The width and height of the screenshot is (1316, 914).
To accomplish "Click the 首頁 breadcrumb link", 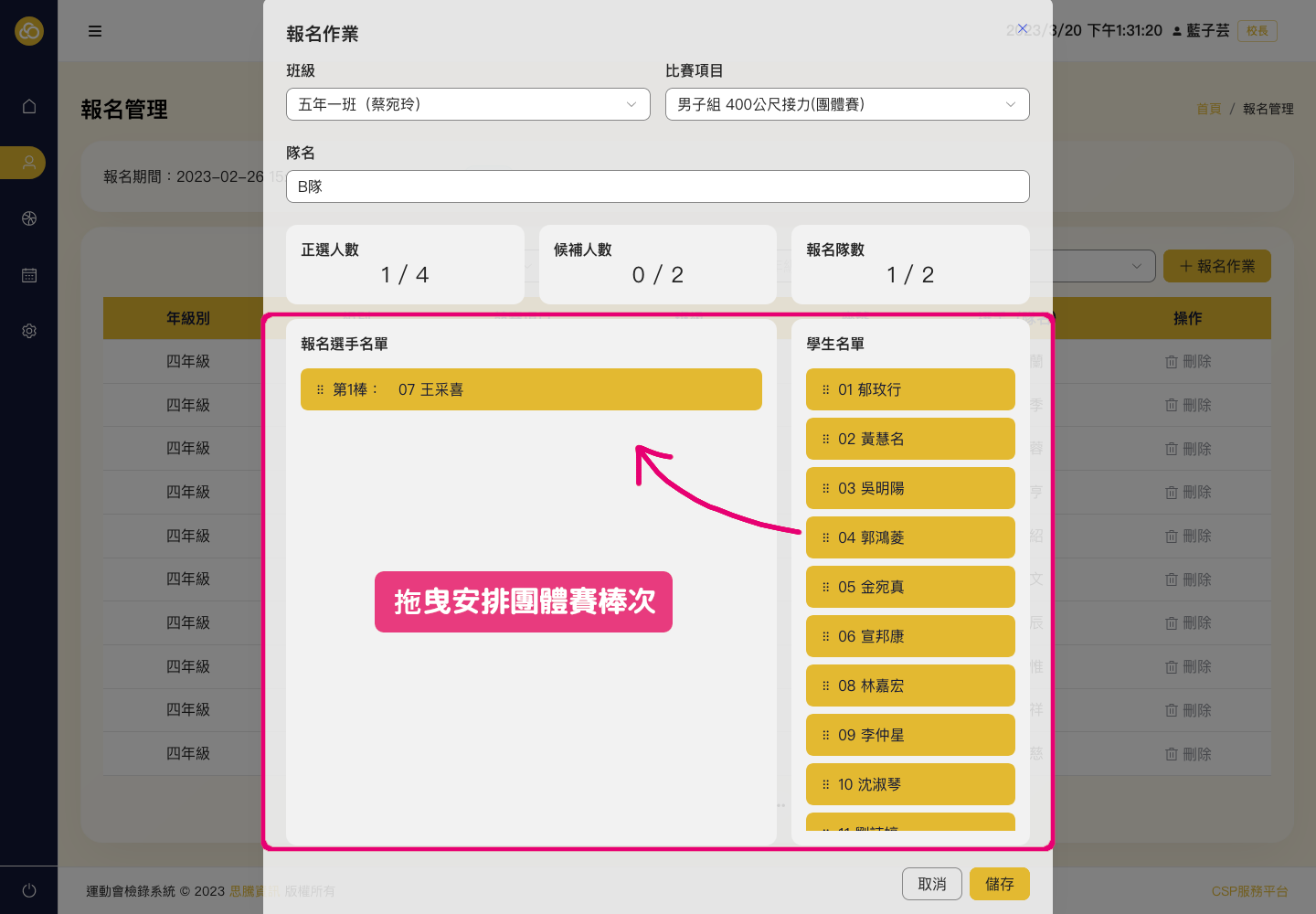I will click(x=1208, y=109).
